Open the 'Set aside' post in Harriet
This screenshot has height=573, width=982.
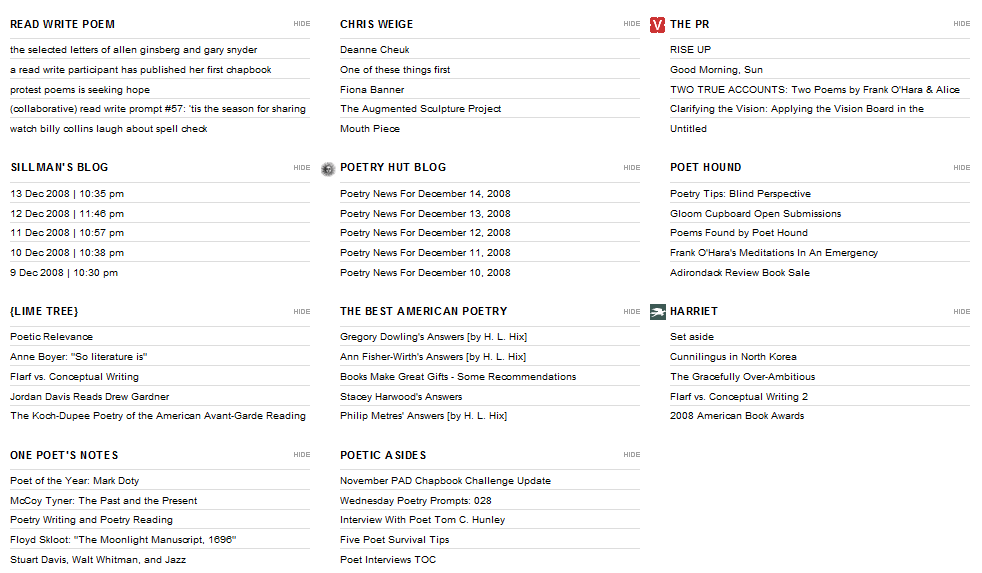(x=692, y=336)
